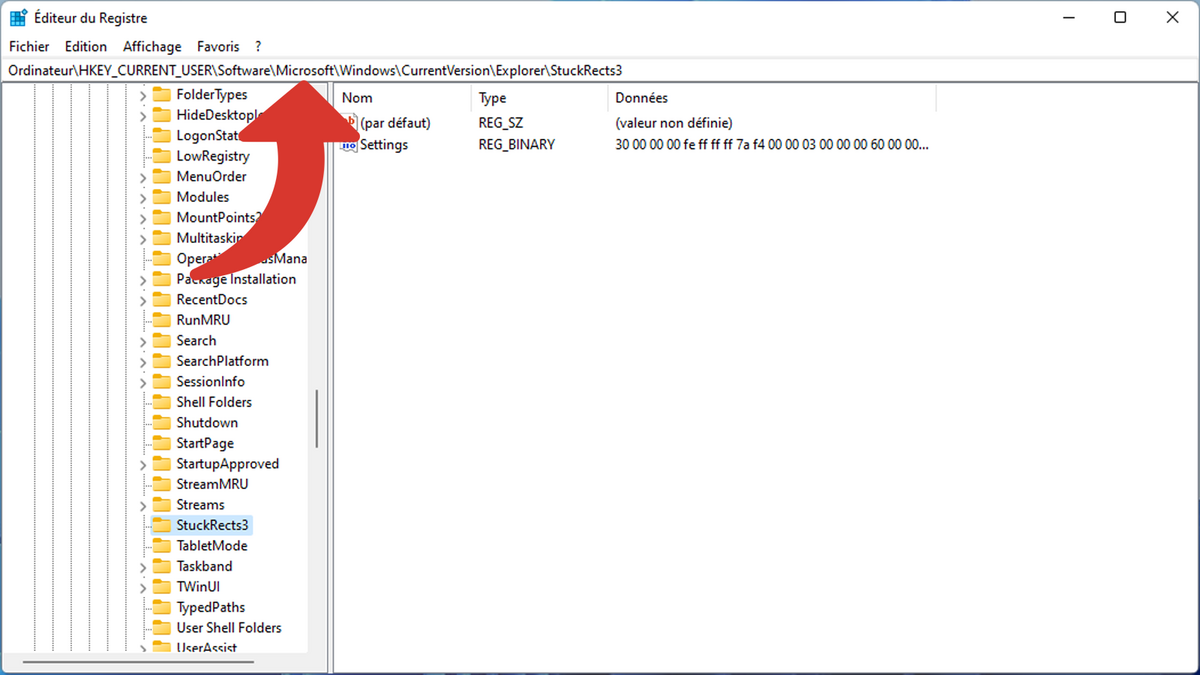This screenshot has width=1200, height=675.
Task: Click the folder icon of the Search key
Action: coord(161,341)
